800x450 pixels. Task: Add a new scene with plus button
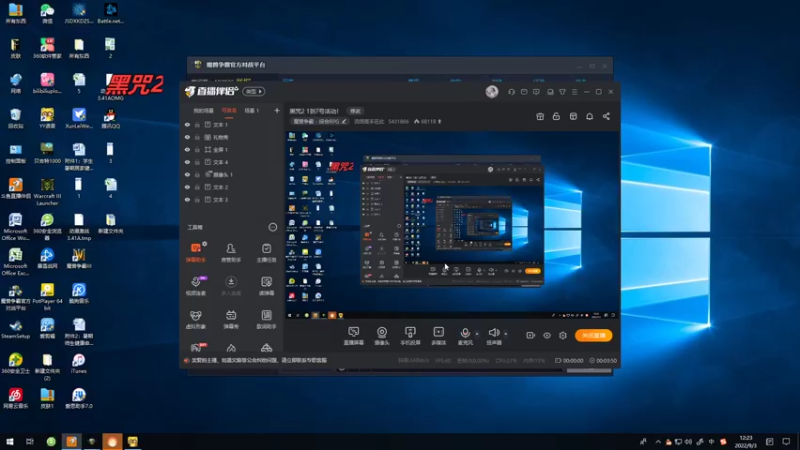(x=277, y=110)
